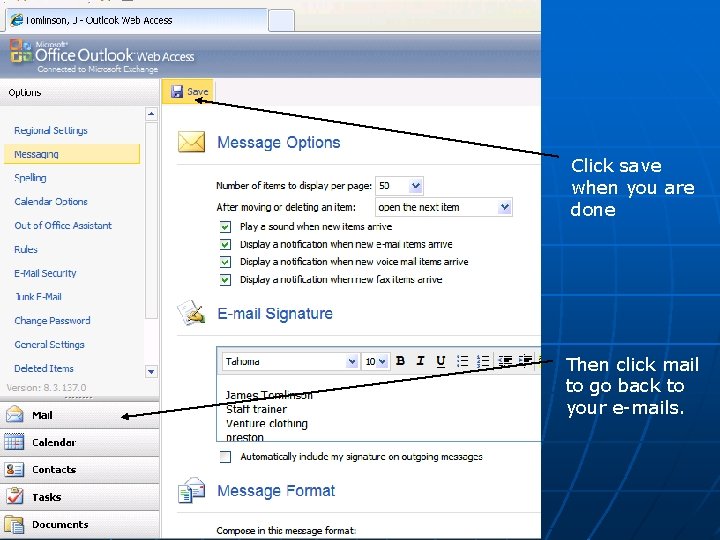Click the Documents folder icon

(14, 524)
